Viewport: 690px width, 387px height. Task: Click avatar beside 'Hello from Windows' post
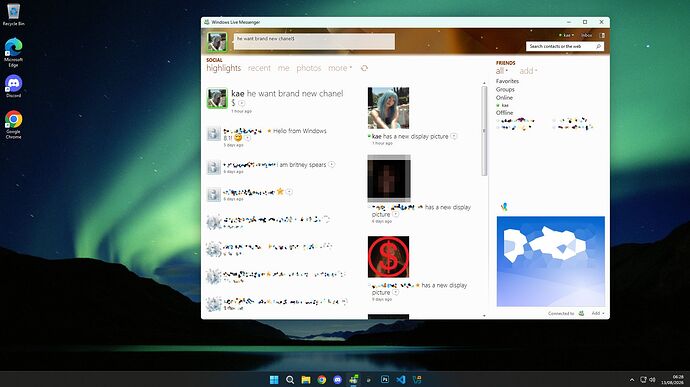(x=214, y=134)
